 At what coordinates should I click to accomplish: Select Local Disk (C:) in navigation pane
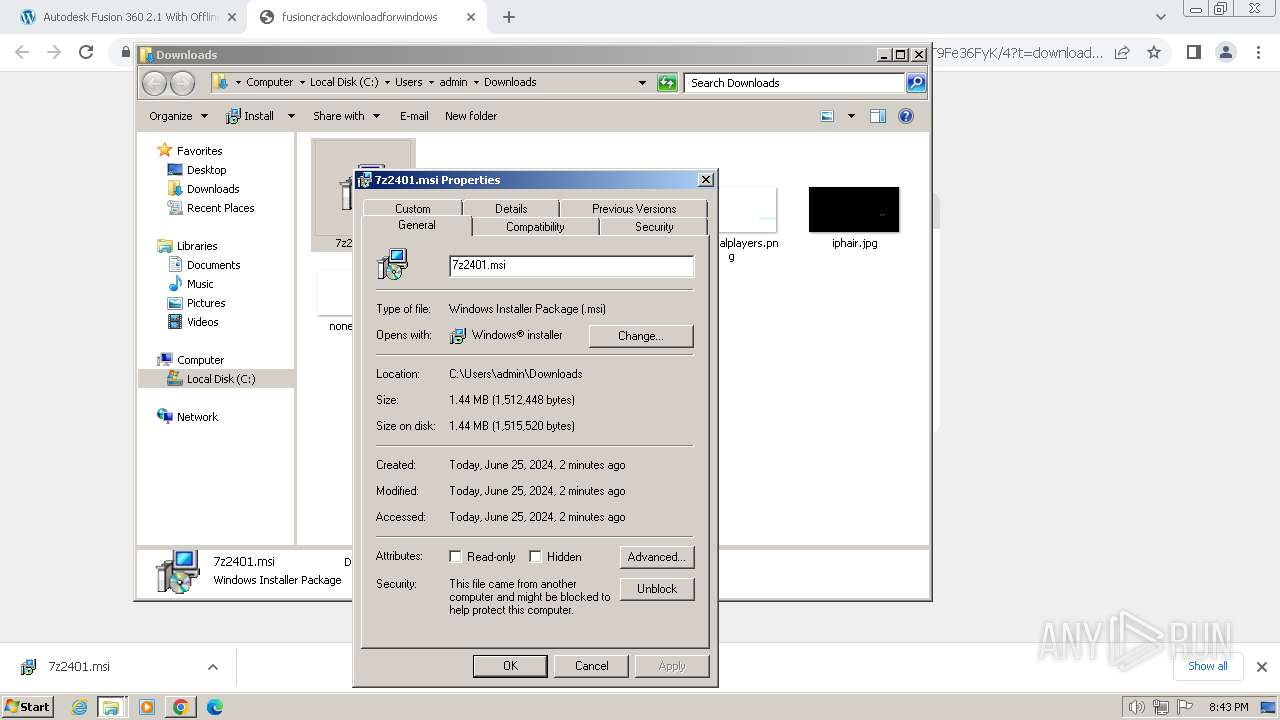click(x=211, y=379)
